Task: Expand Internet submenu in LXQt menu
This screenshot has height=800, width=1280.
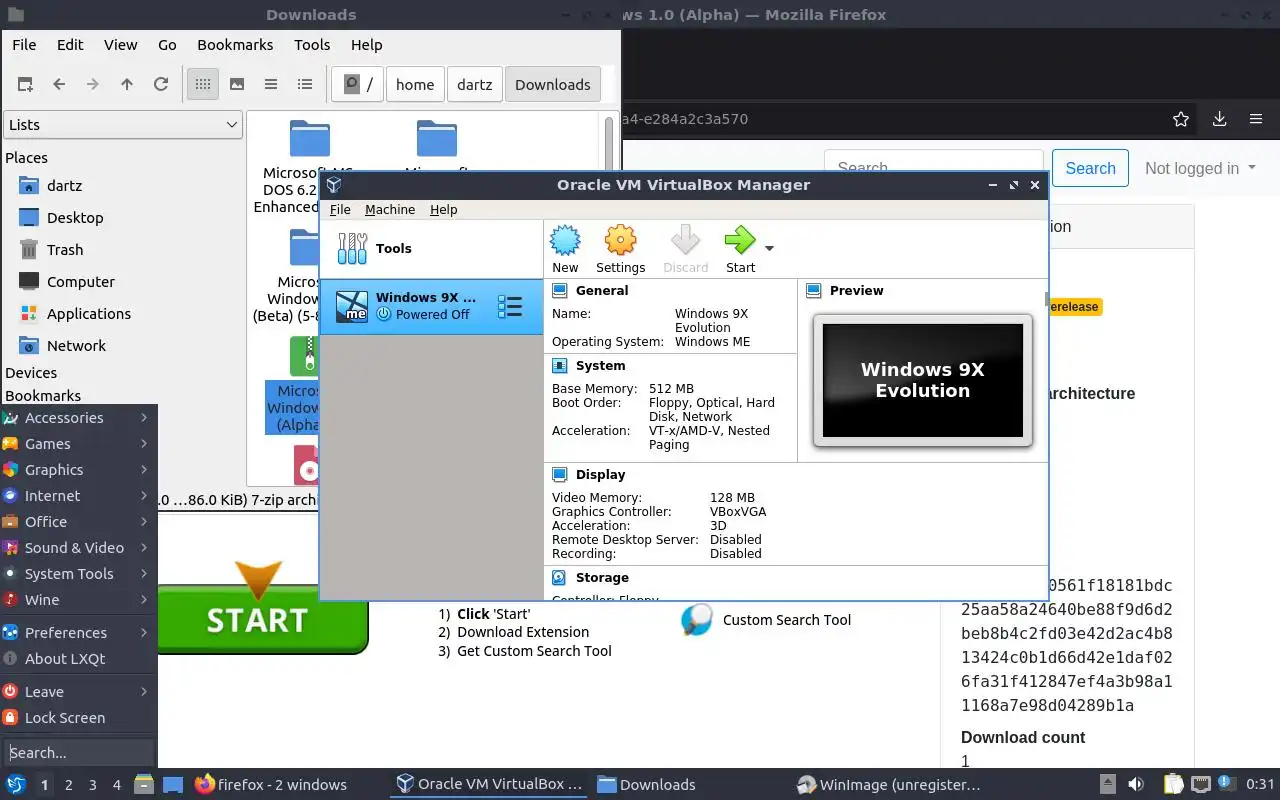Action: 78,496
